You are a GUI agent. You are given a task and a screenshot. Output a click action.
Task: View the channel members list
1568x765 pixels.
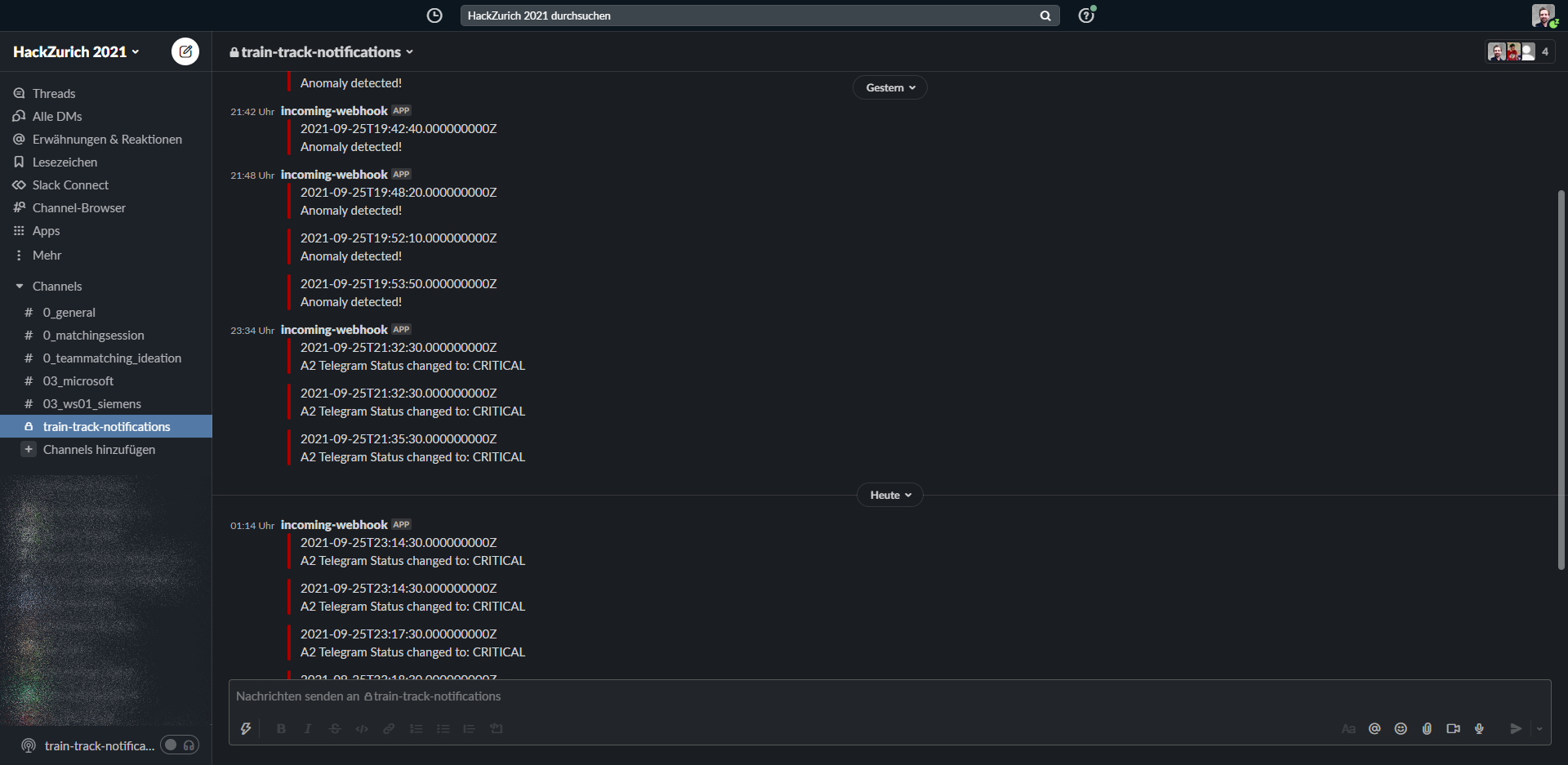(1520, 51)
